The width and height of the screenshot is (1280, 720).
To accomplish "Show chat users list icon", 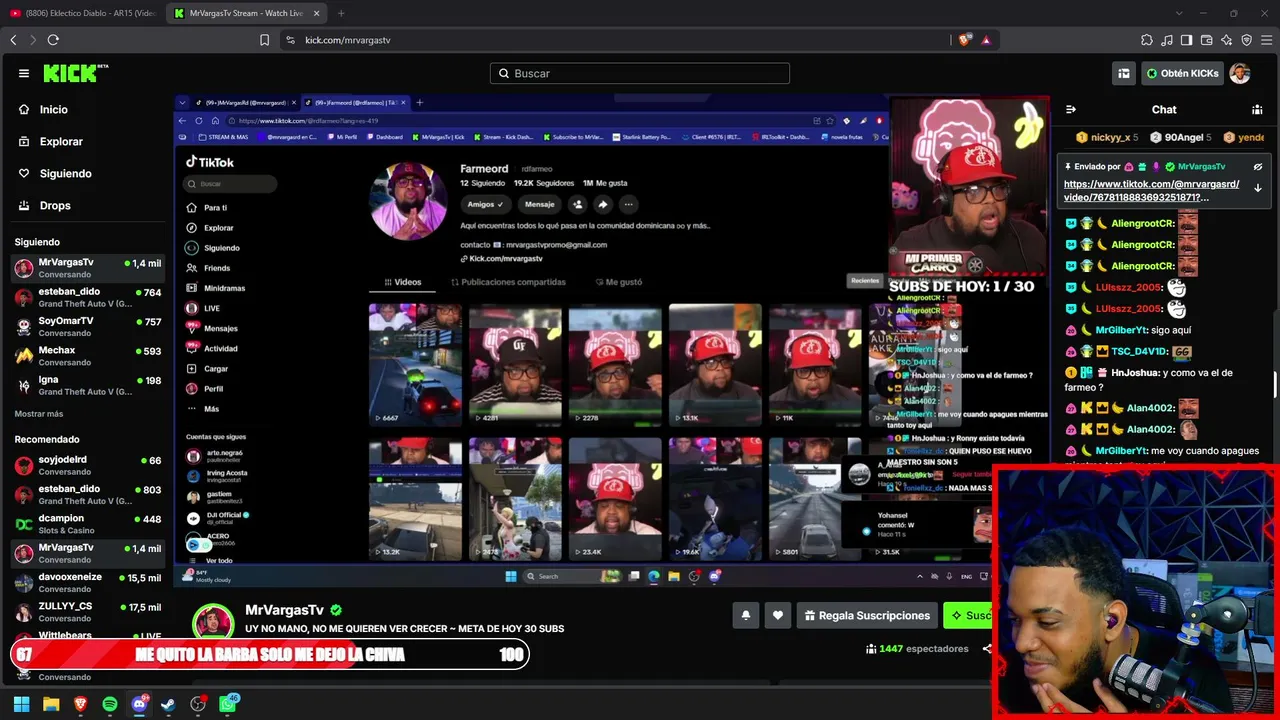I will click(x=1257, y=110).
